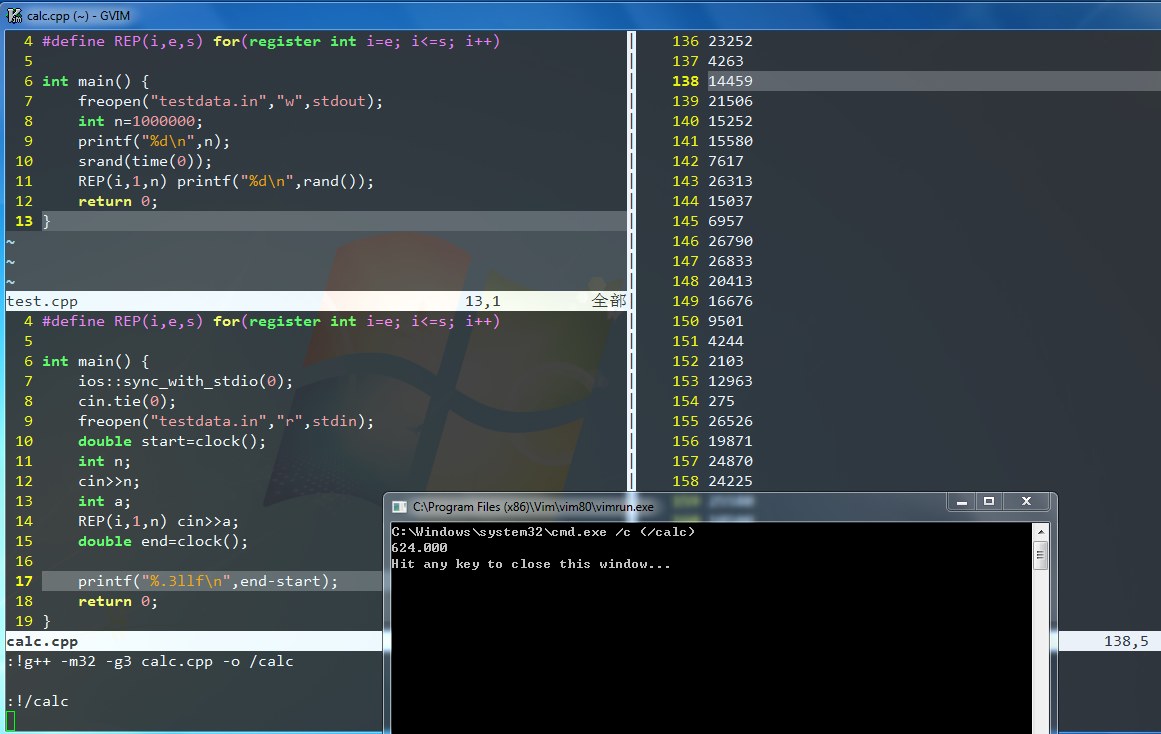The width and height of the screenshot is (1161, 734).
Task: Click the cin>>n line in calc.cpp
Action: [x=108, y=481]
